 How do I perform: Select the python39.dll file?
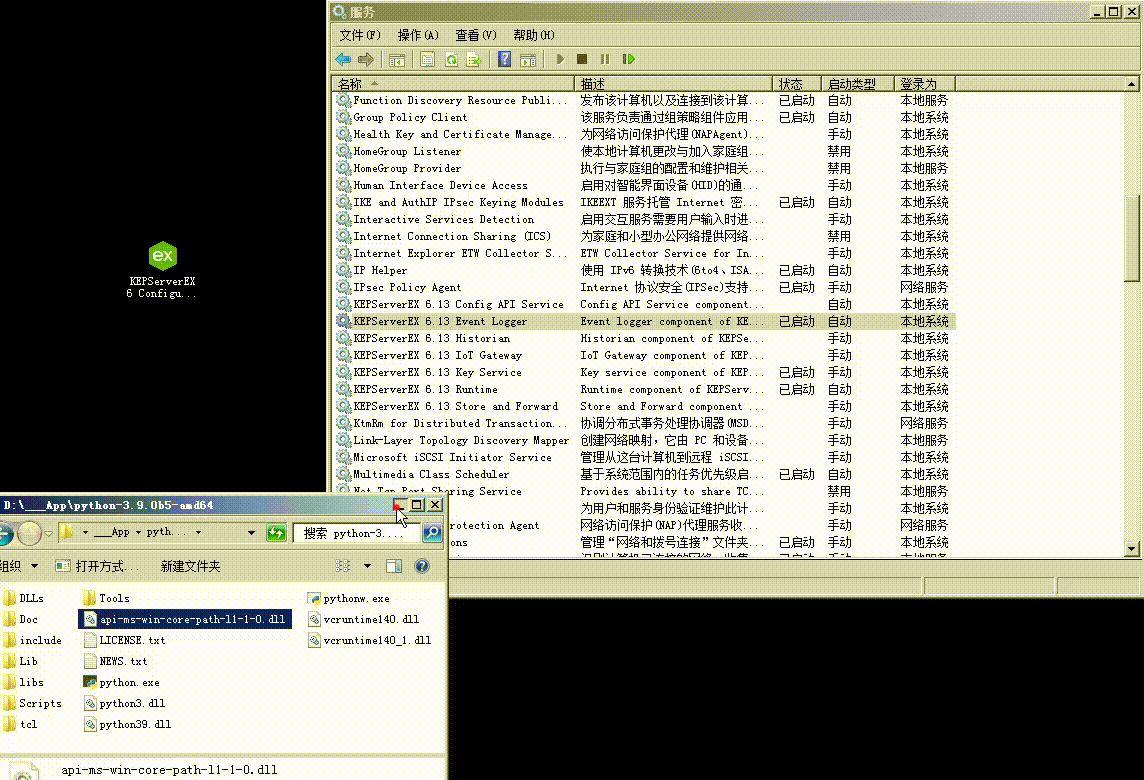click(128, 725)
